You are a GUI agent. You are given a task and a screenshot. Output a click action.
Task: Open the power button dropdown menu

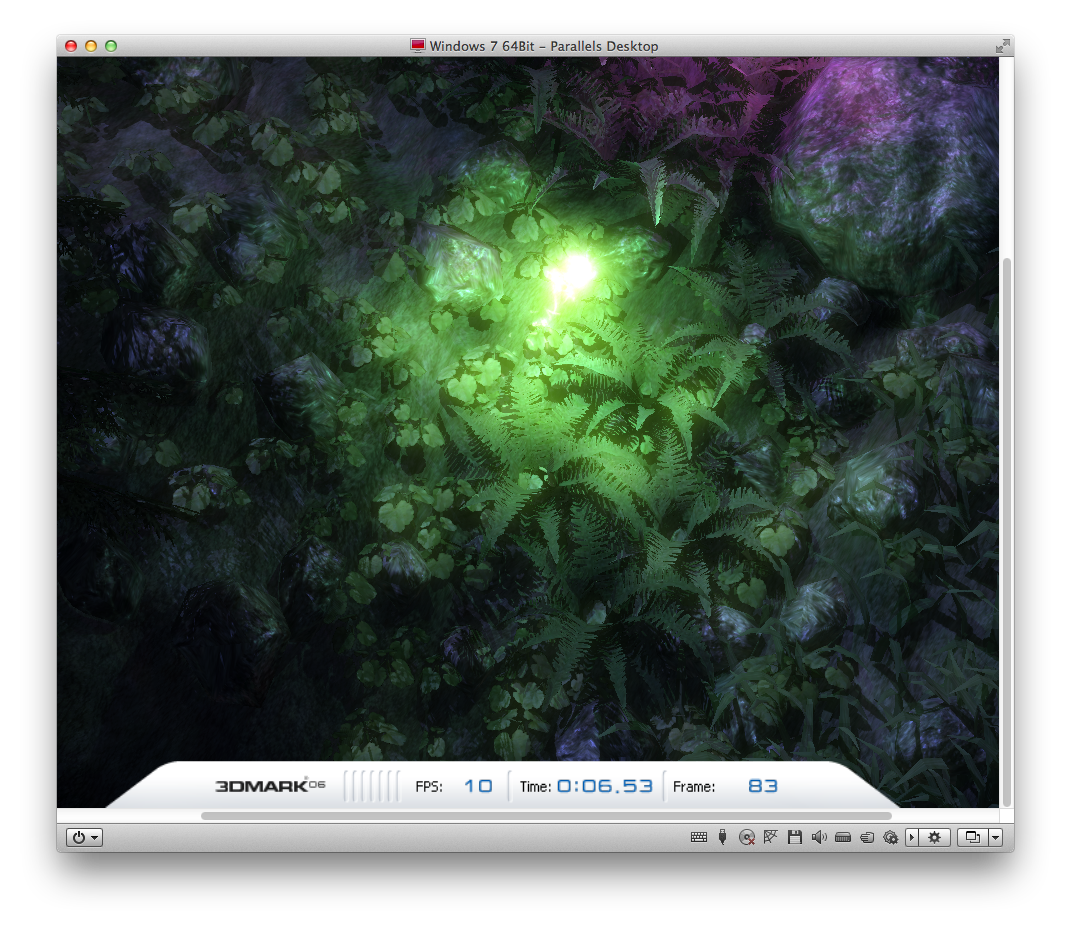coord(84,837)
